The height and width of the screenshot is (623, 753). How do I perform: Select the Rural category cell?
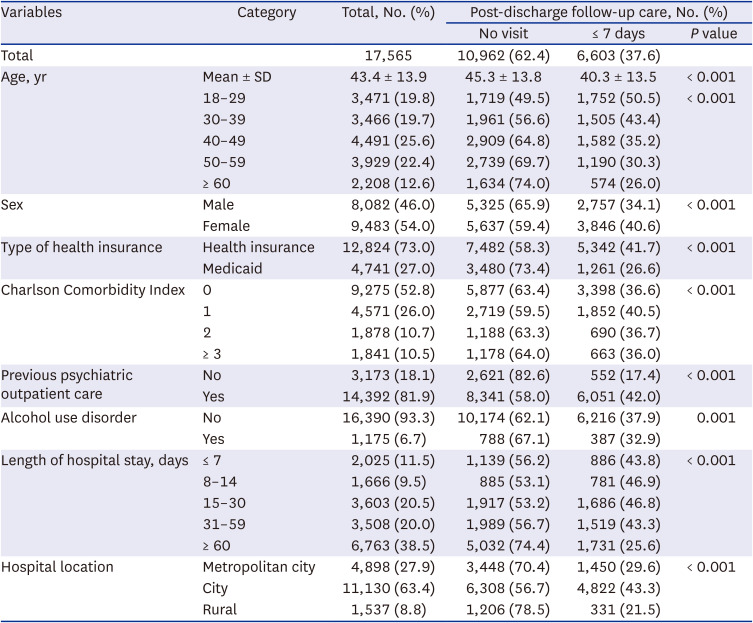coord(220,609)
